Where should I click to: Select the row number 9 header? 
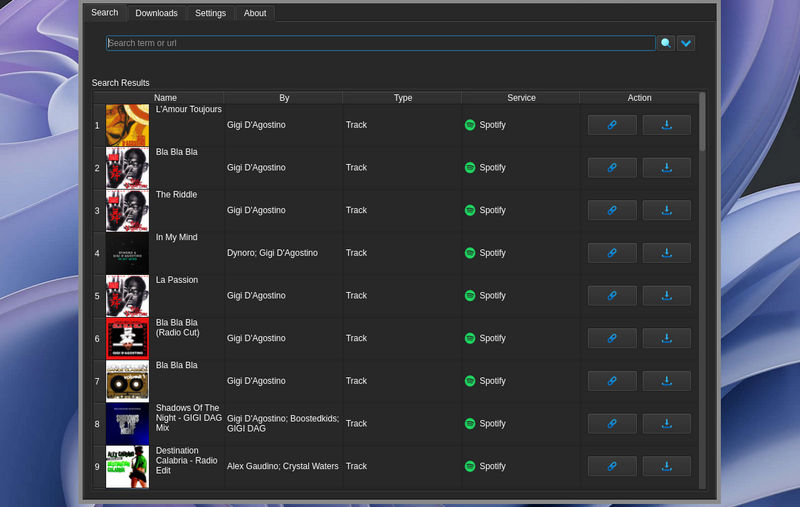coord(97,467)
